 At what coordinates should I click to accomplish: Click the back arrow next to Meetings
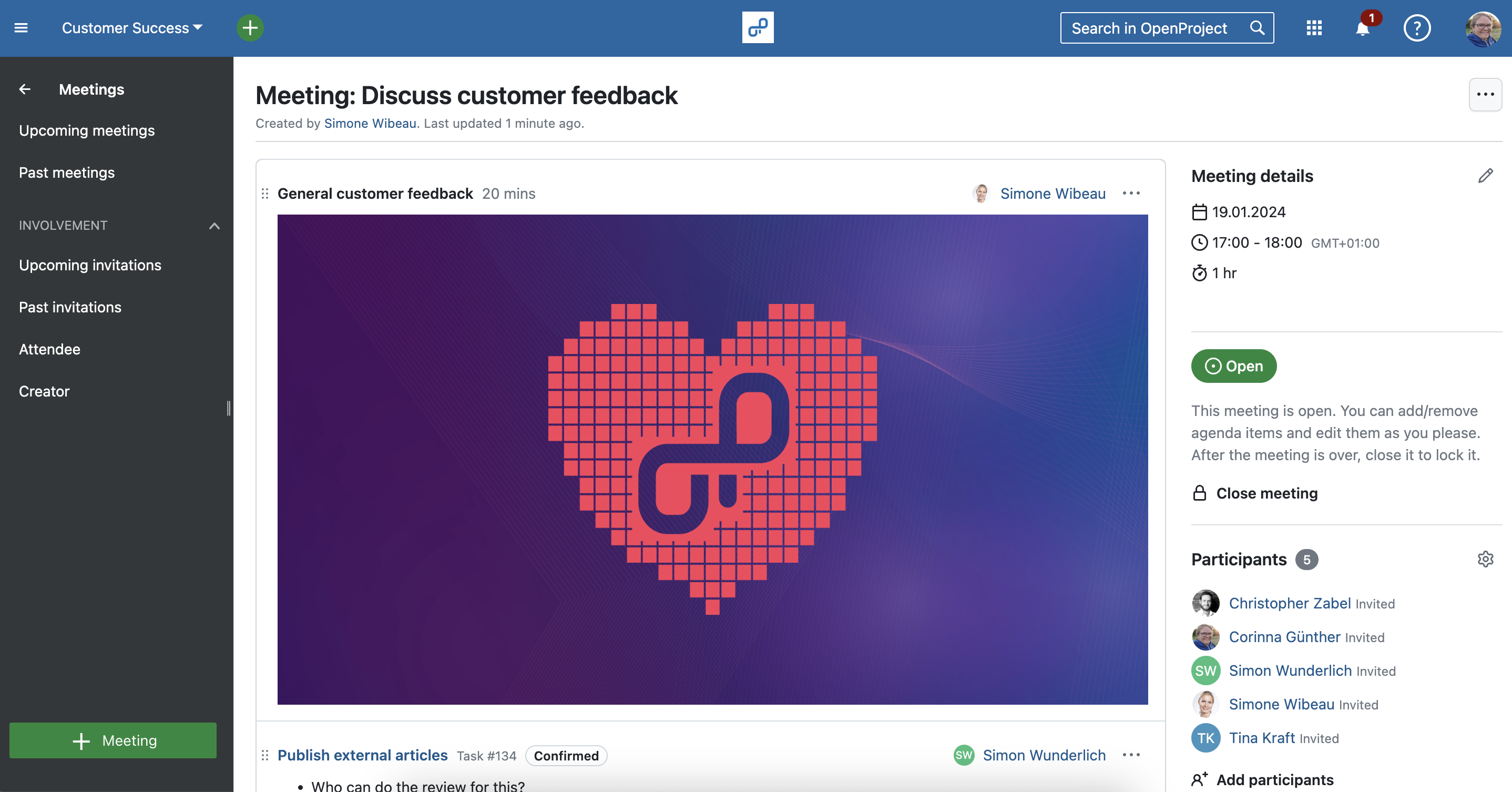[x=25, y=89]
